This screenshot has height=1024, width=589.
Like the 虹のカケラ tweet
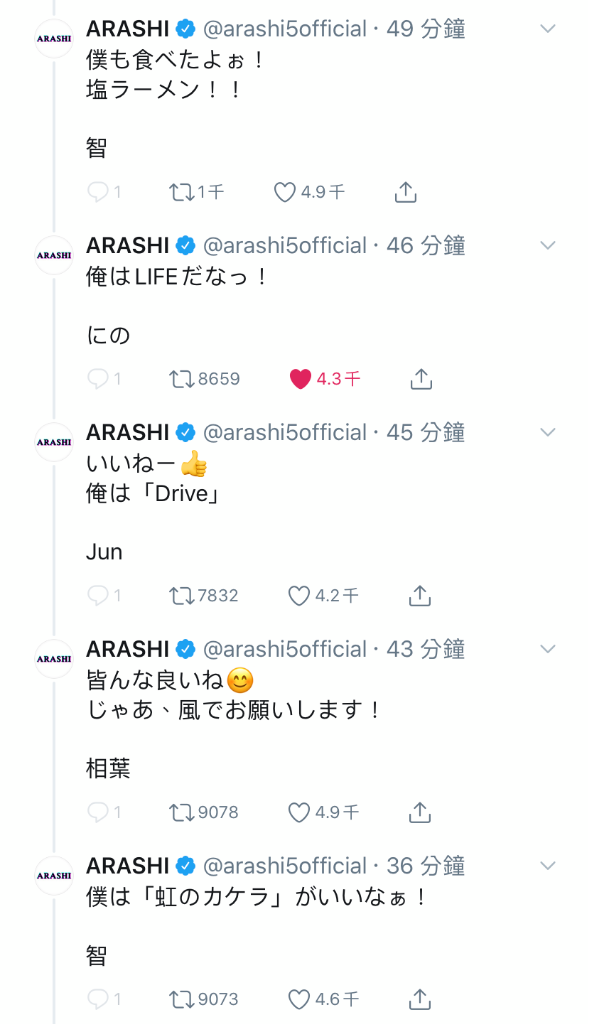(299, 999)
